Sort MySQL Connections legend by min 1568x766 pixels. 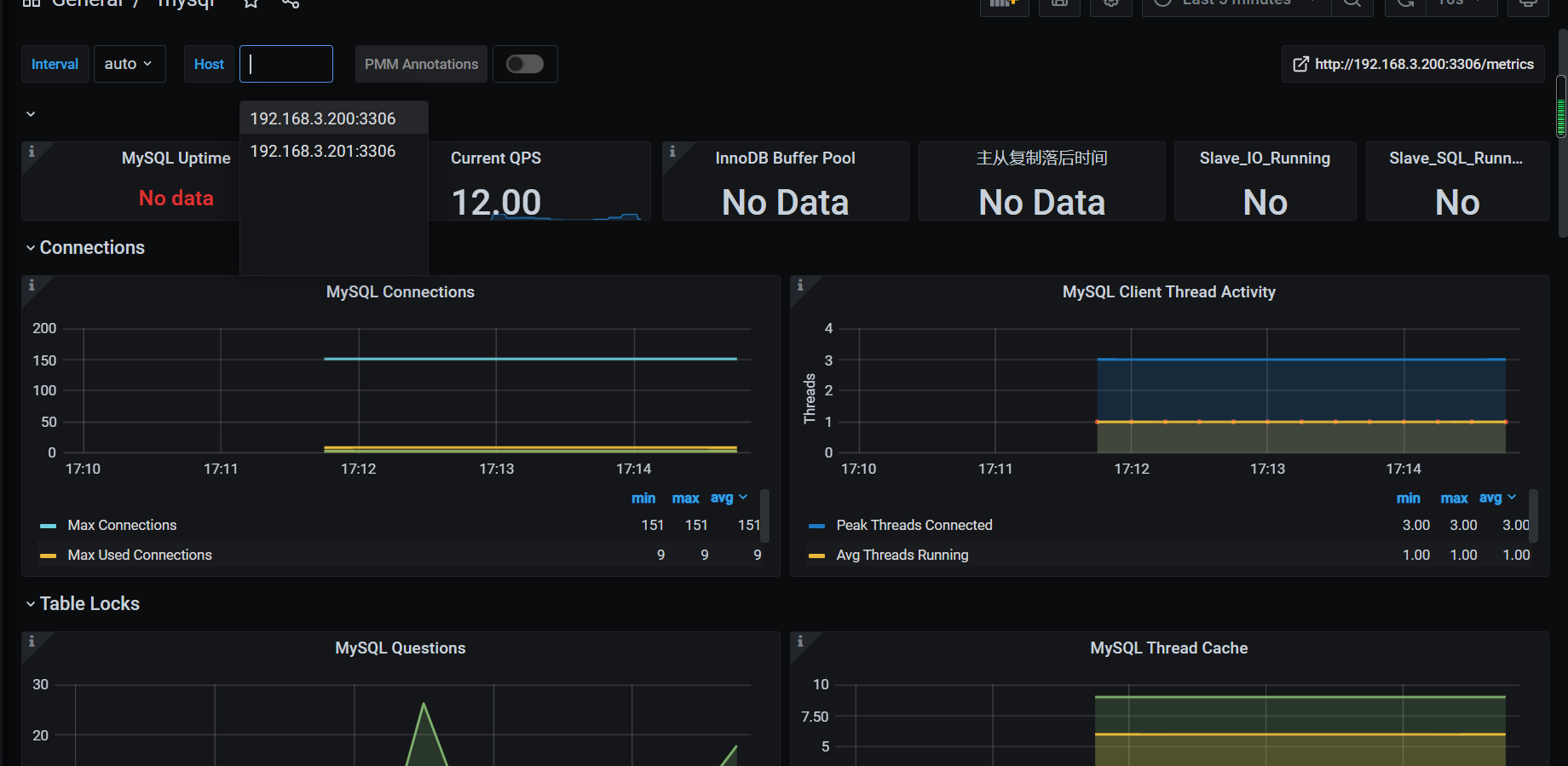coord(643,498)
